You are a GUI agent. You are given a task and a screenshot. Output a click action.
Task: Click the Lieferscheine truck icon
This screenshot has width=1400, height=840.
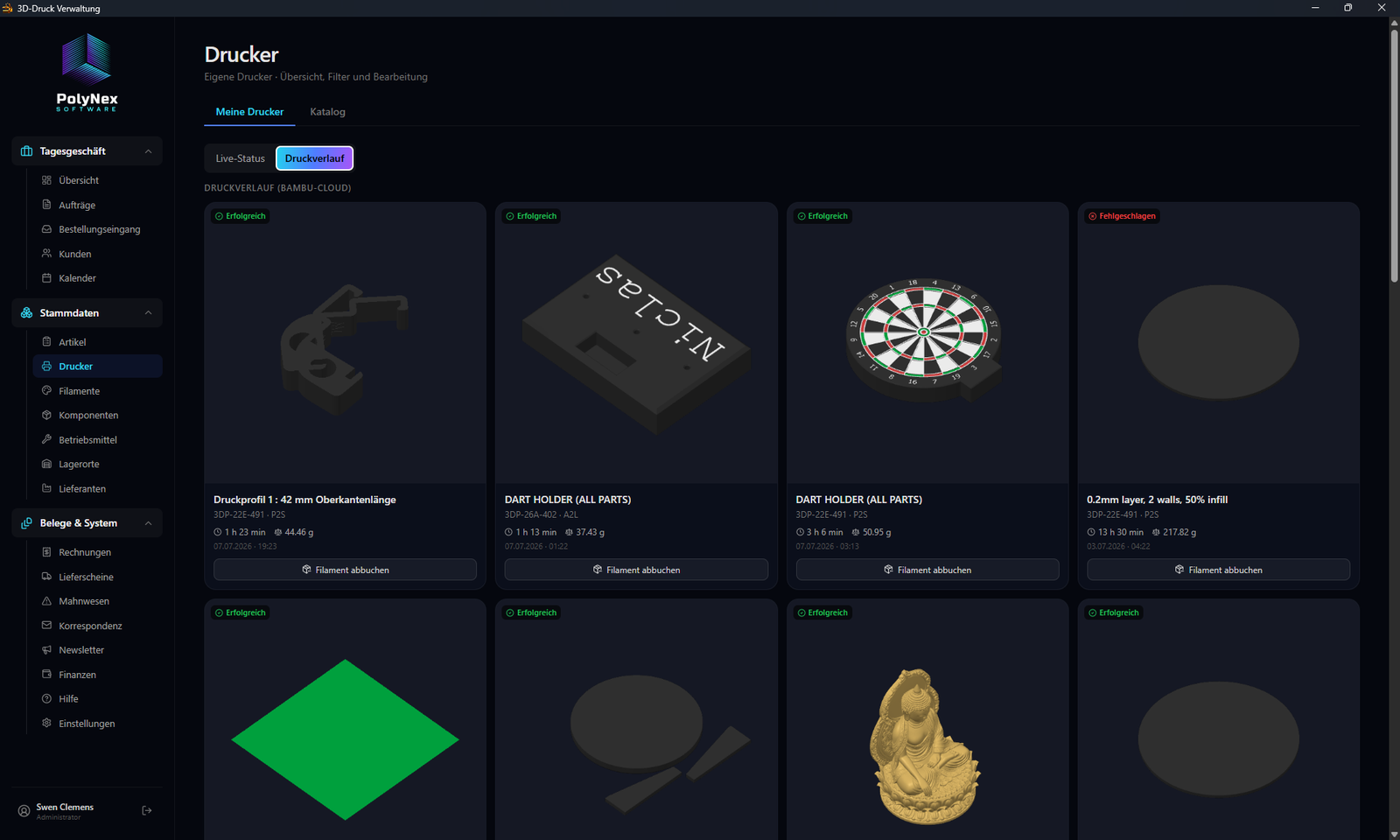coord(47,577)
